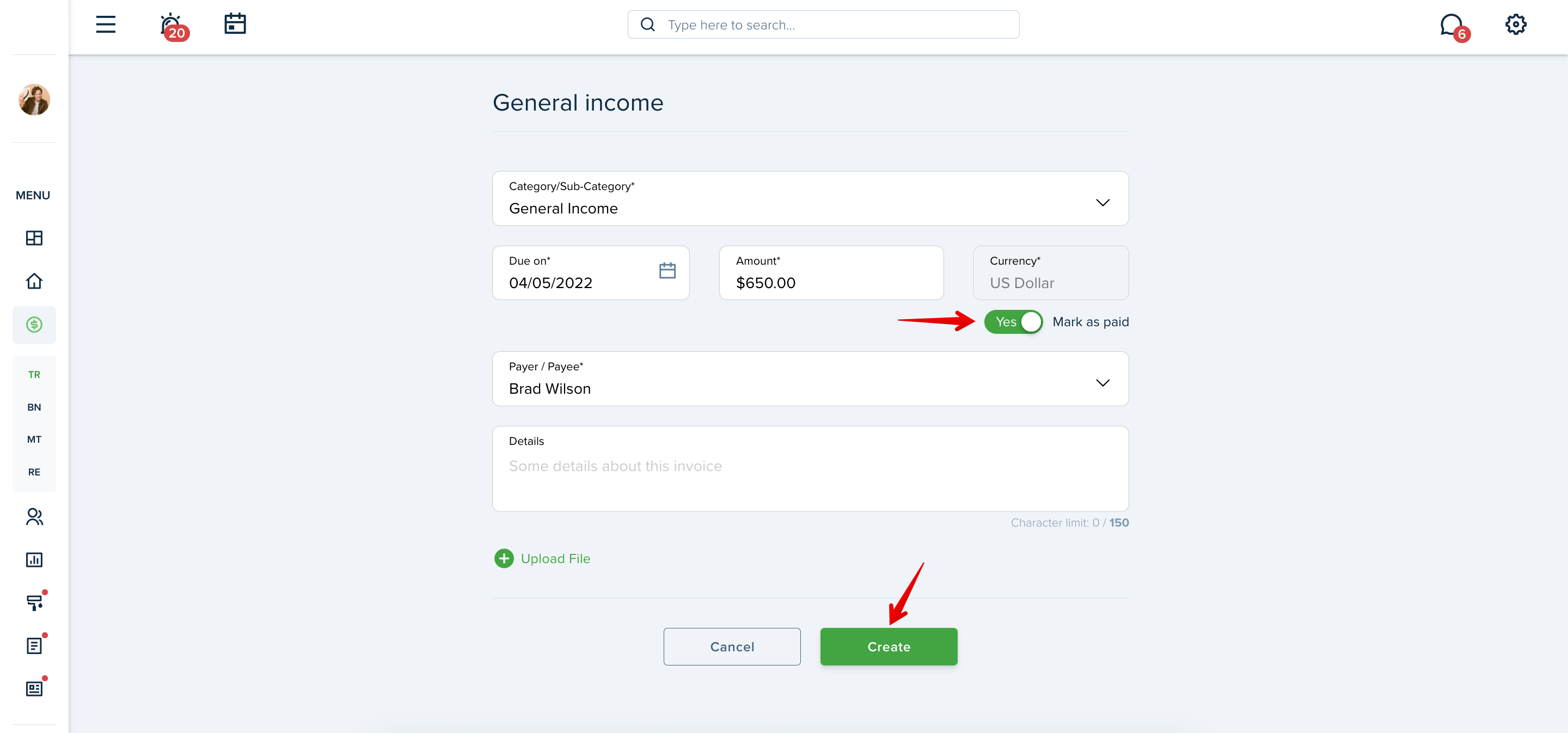Click the Upload File link
The height and width of the screenshot is (733, 1568).
[542, 558]
